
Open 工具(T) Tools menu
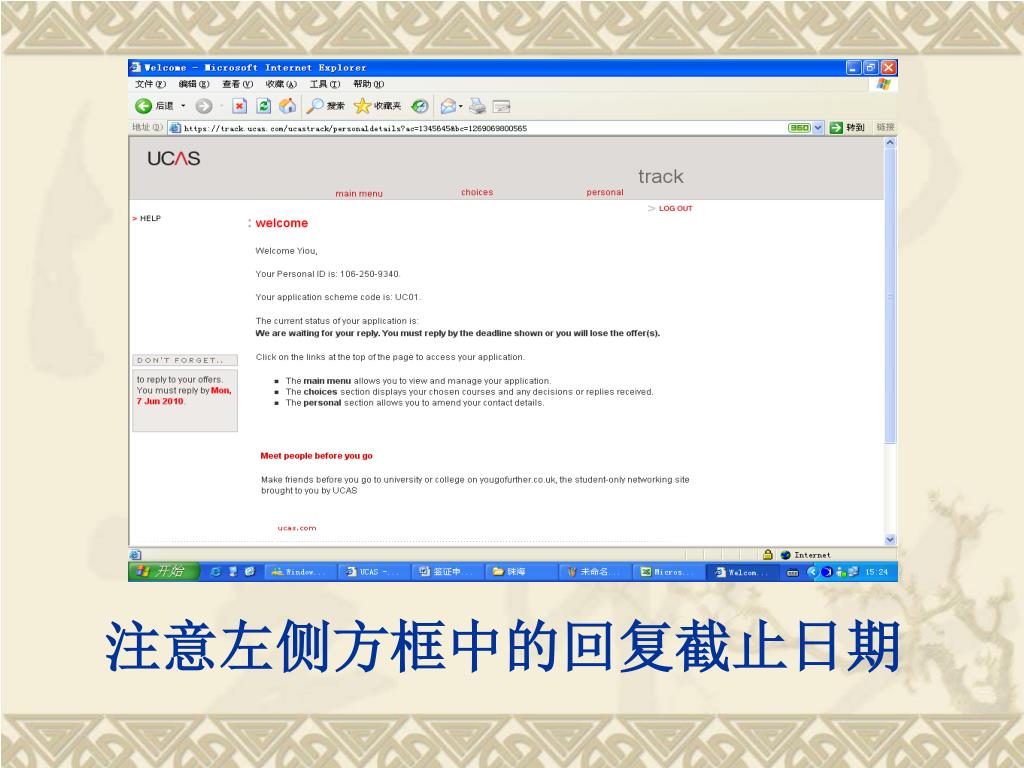pos(325,84)
